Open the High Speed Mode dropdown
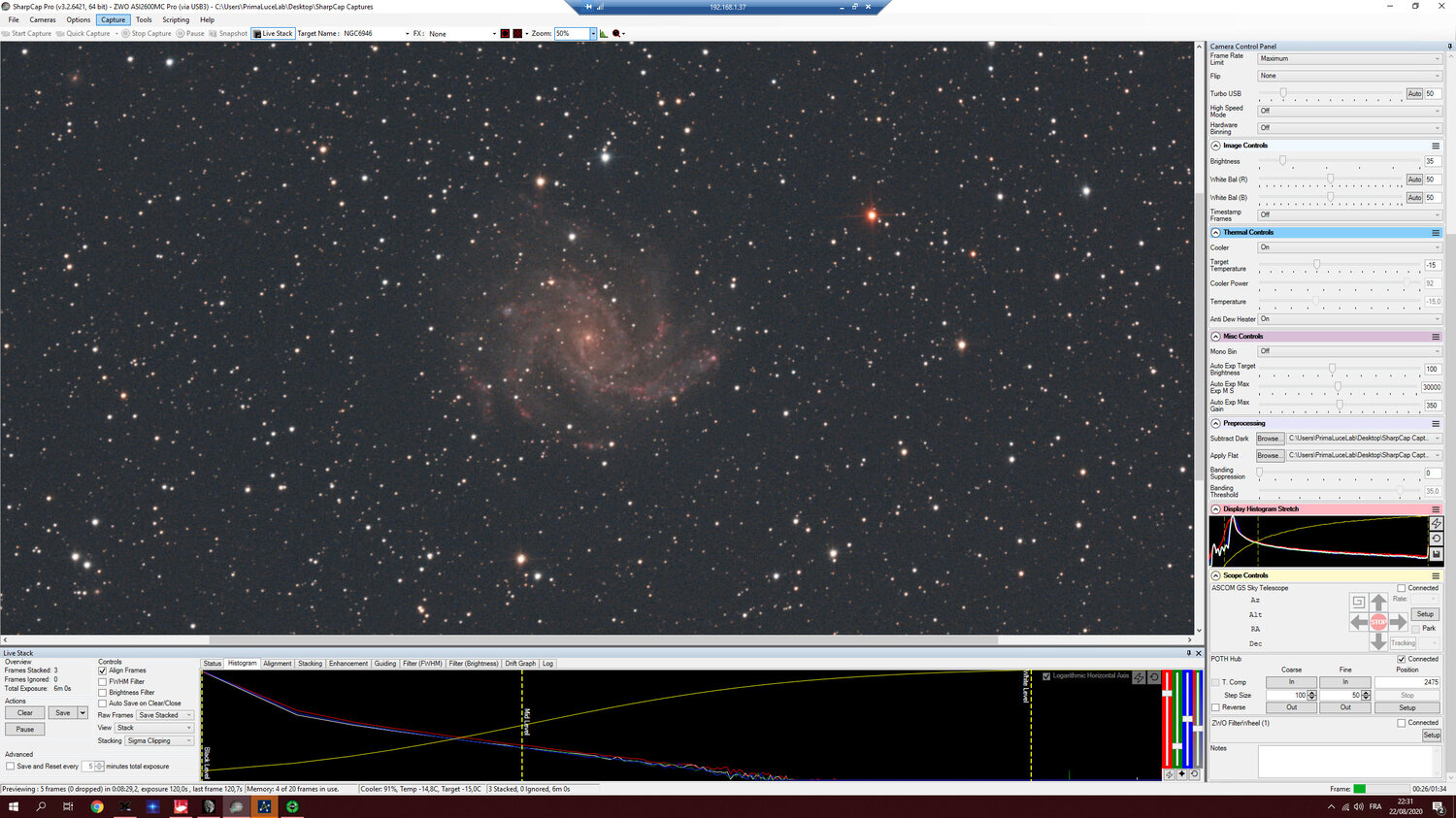Viewport: 1456px width, 818px height. click(1349, 111)
